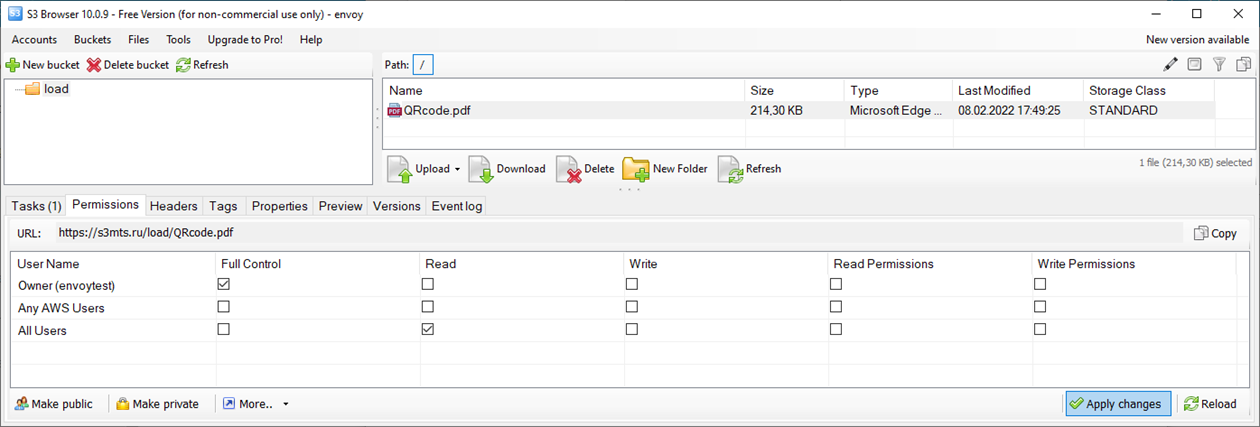Uncheck Full Control for Owner (envoytest)
Screen dimensions: 1260x427
(x=224, y=284)
